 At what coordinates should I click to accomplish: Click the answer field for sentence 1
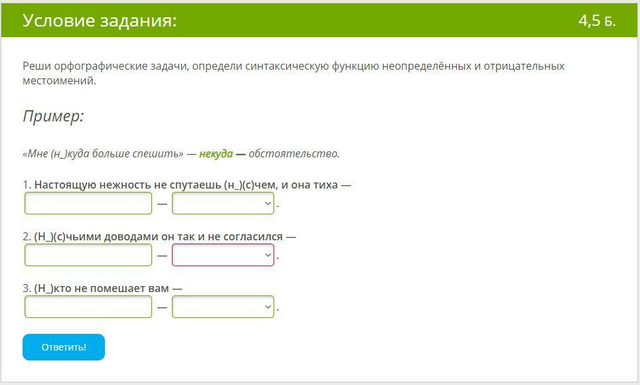tap(88, 203)
